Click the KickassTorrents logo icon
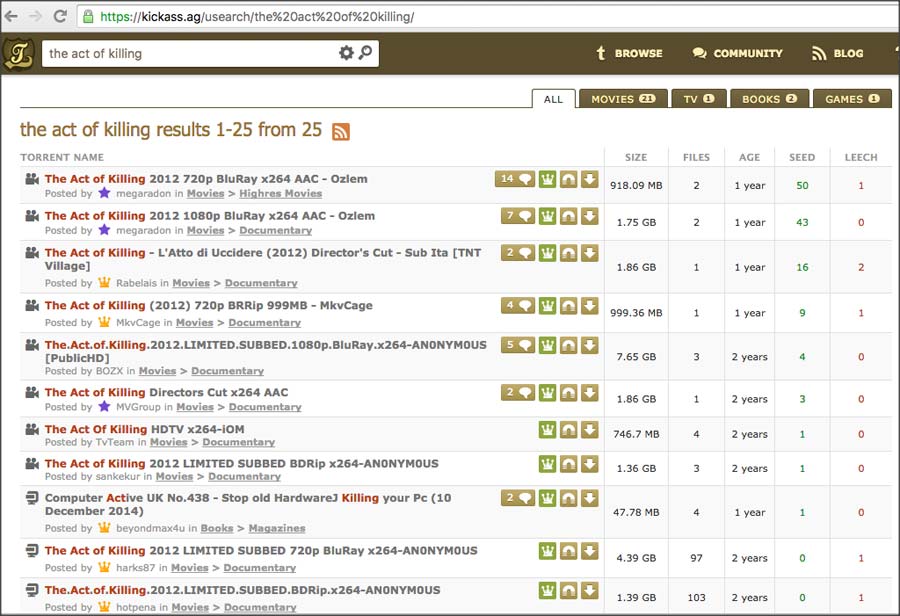Viewport: 900px width, 616px height. point(19,53)
